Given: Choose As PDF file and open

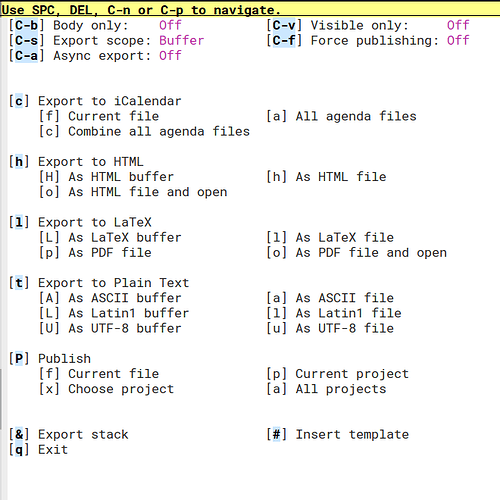Looking at the screenshot, I should click(356, 253).
